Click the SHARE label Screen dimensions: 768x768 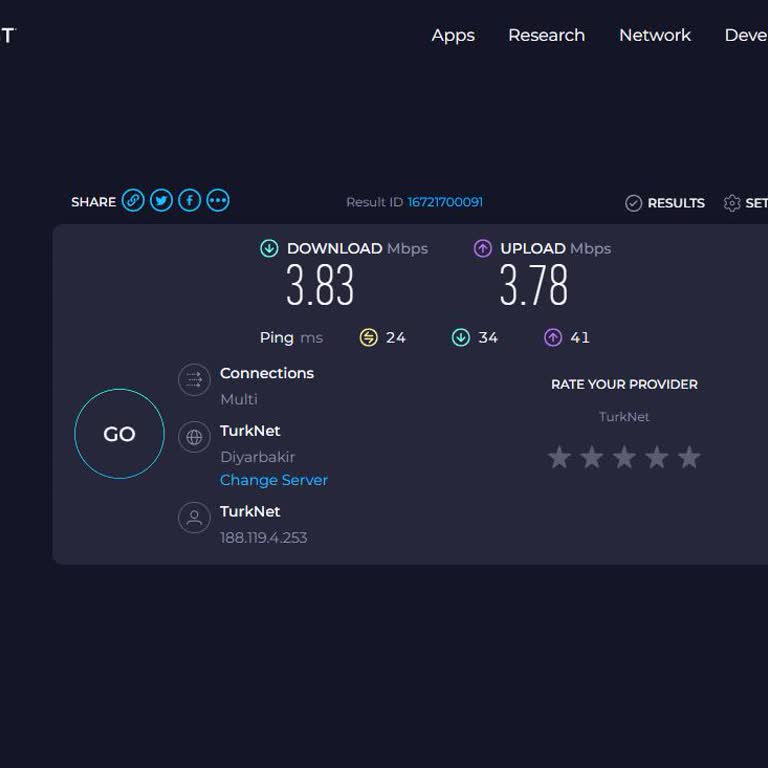(x=94, y=202)
